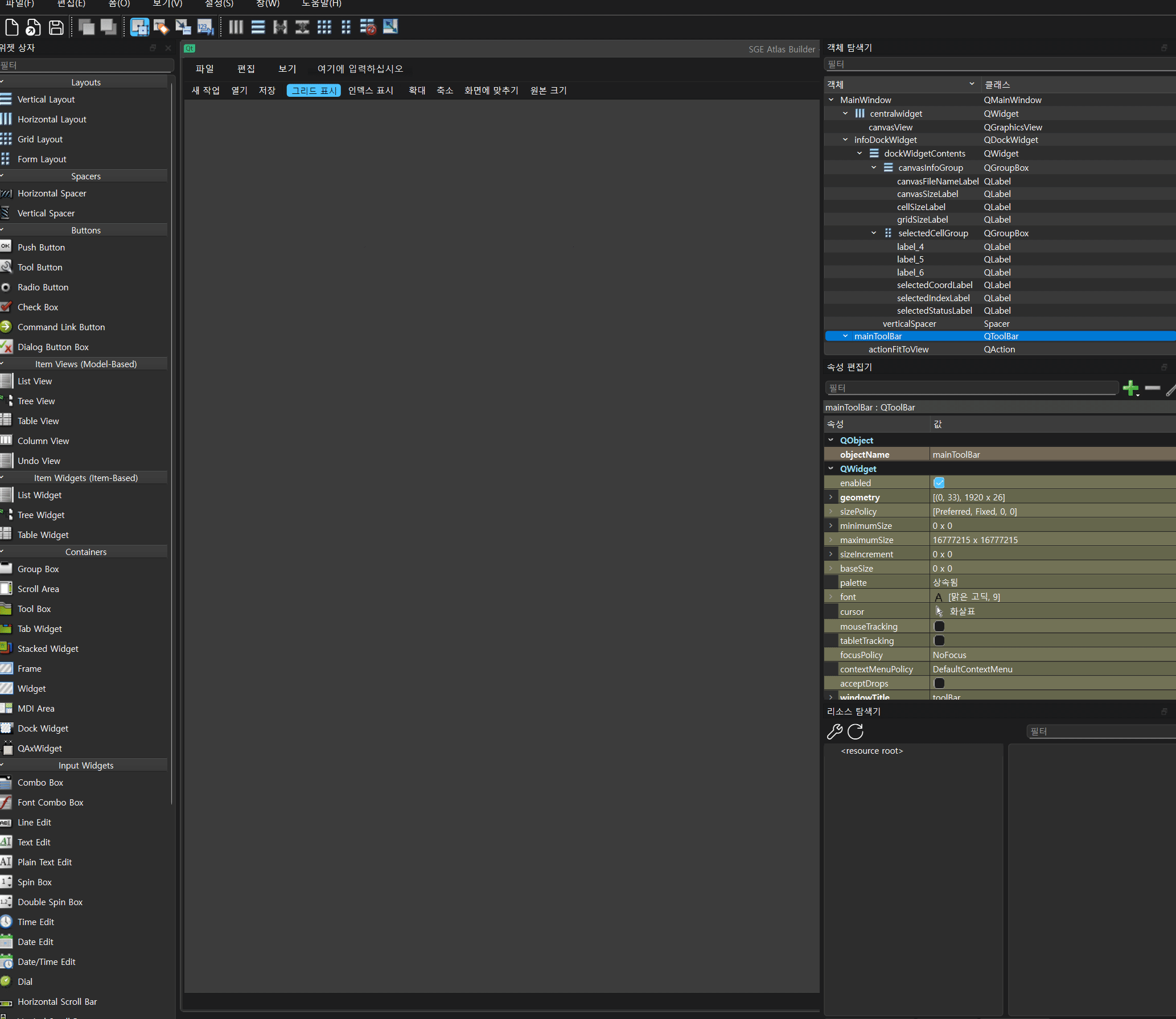Click the 인덱스 표시 toolbar action
The height and width of the screenshot is (1019, 1176).
[371, 91]
